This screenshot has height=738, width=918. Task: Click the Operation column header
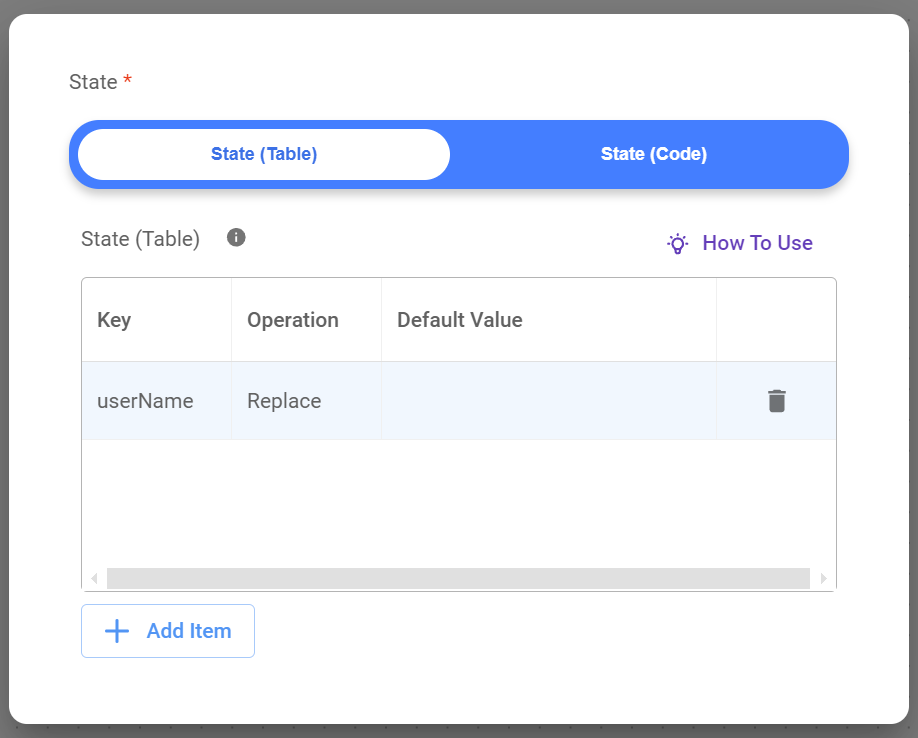pos(293,320)
